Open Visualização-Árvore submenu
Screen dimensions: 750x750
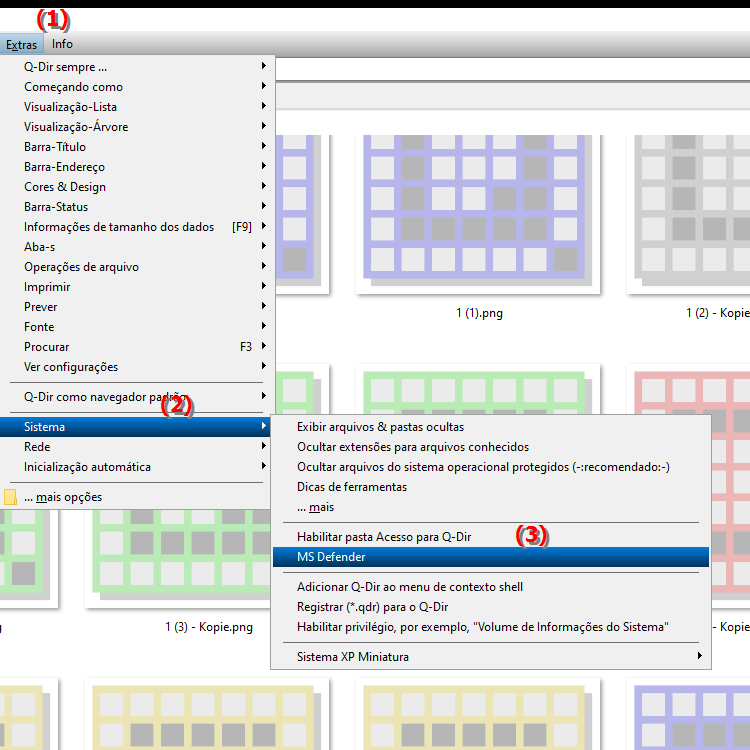coord(137,127)
